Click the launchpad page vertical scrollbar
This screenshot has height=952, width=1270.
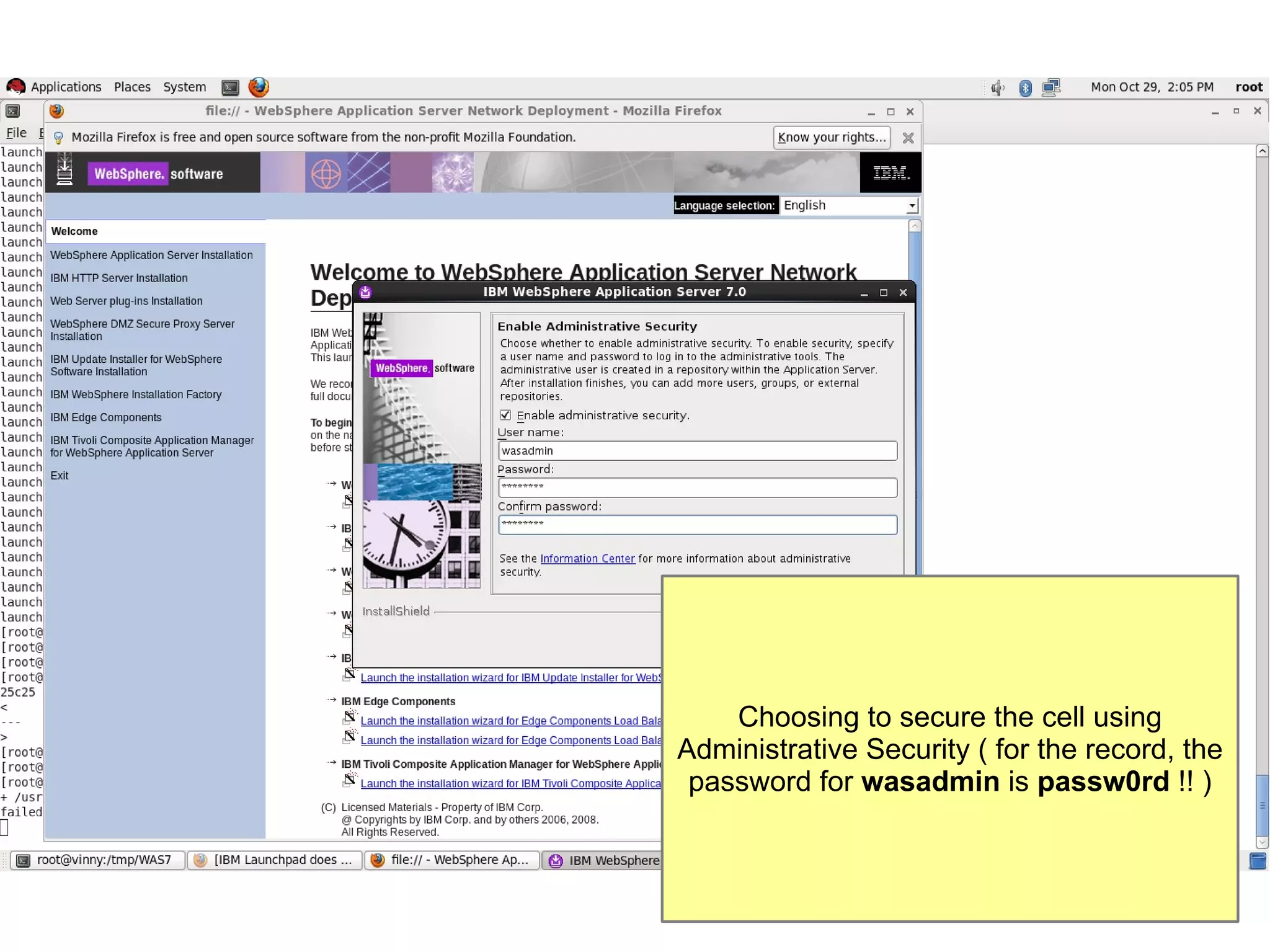915,397
